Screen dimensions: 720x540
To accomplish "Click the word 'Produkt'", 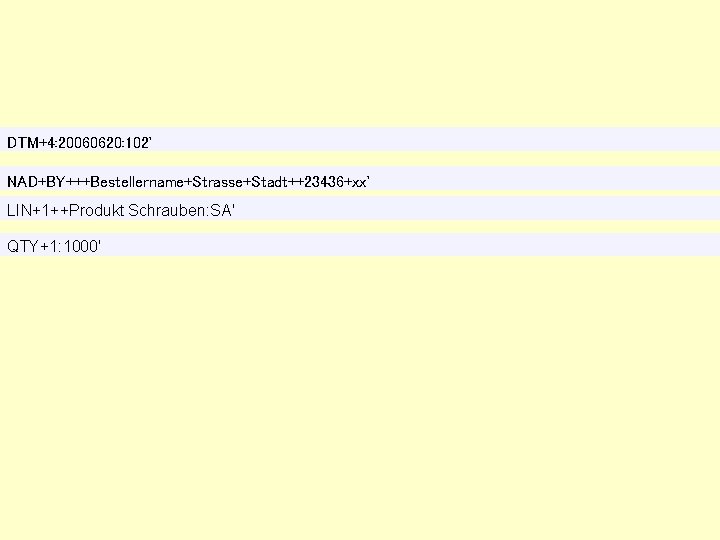I will click(96, 210).
